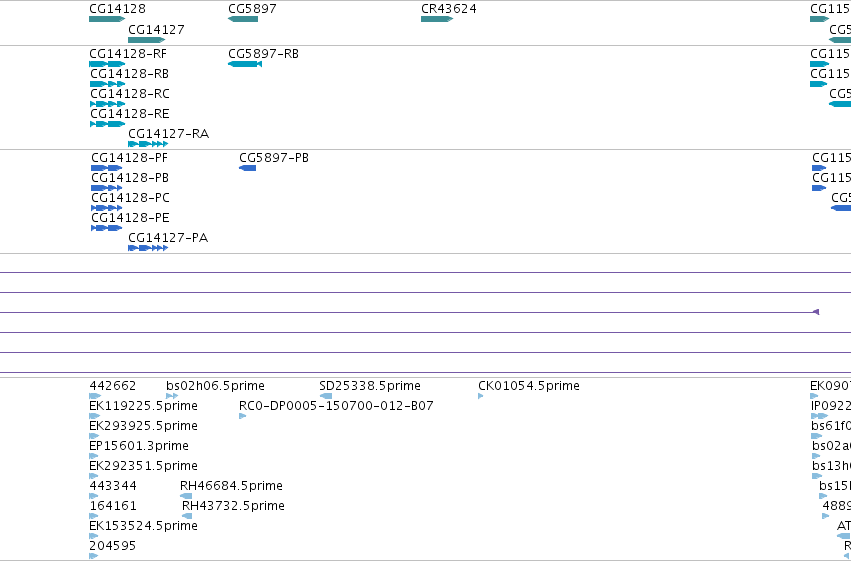
Task: Click the CG14127-PA protein glyph
Action: pos(148,248)
